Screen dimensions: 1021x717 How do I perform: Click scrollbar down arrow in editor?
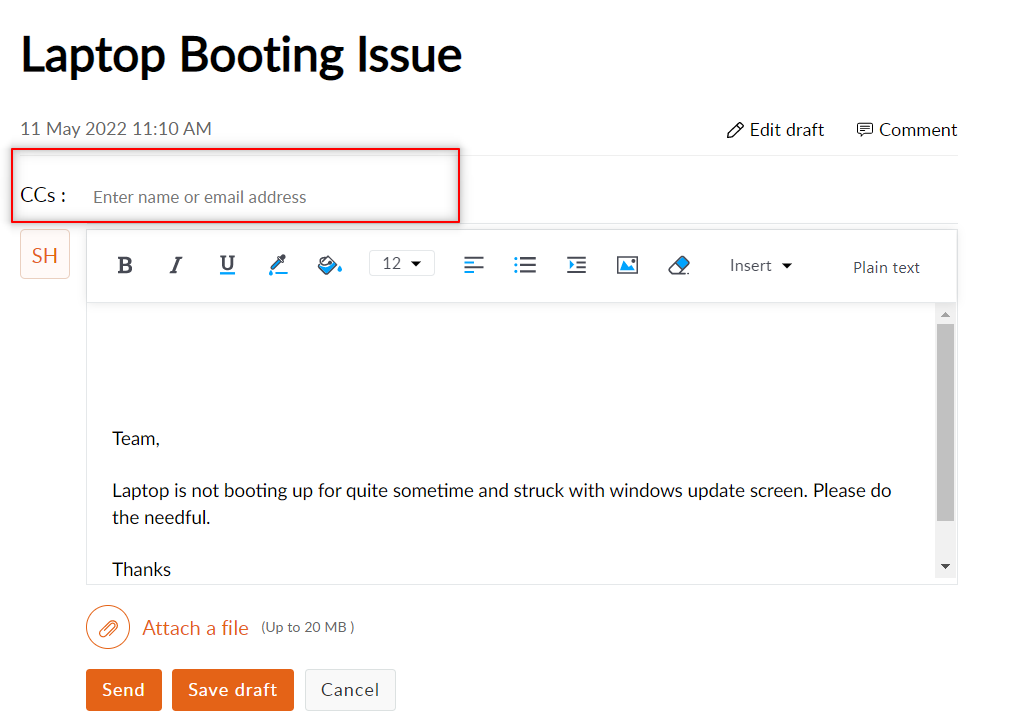pos(945,567)
